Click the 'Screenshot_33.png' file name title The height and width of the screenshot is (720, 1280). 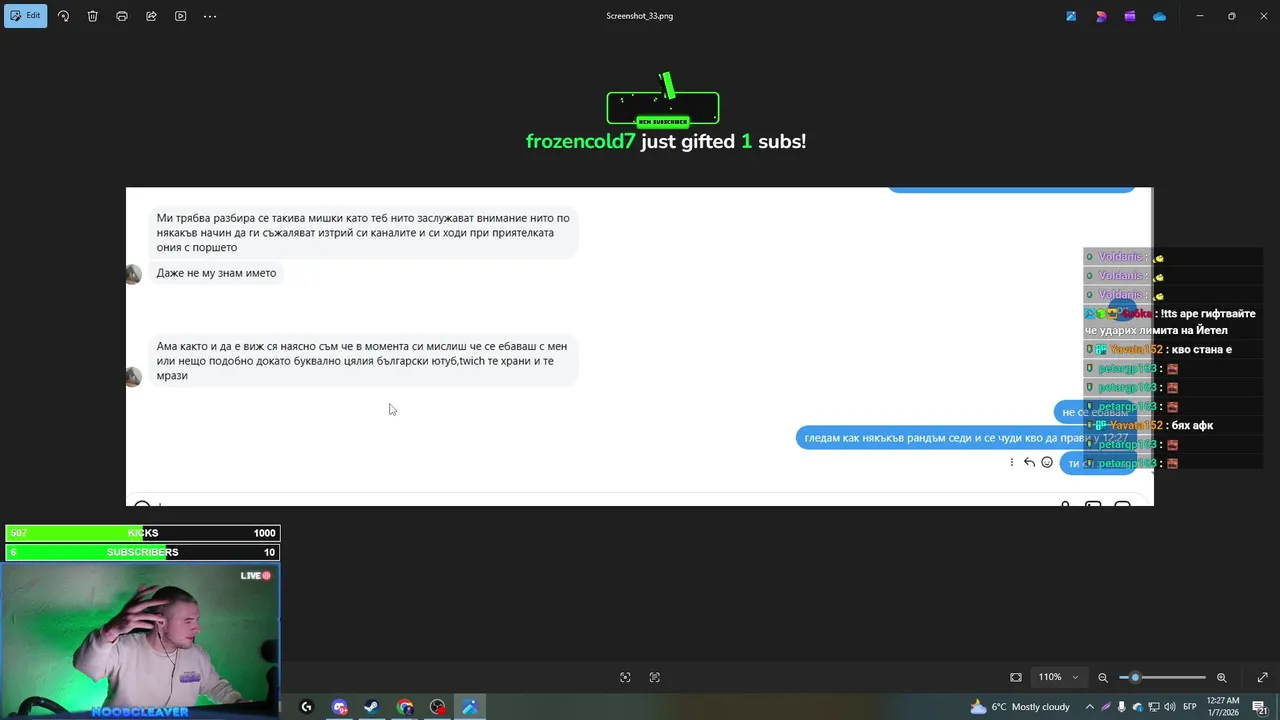tap(639, 16)
